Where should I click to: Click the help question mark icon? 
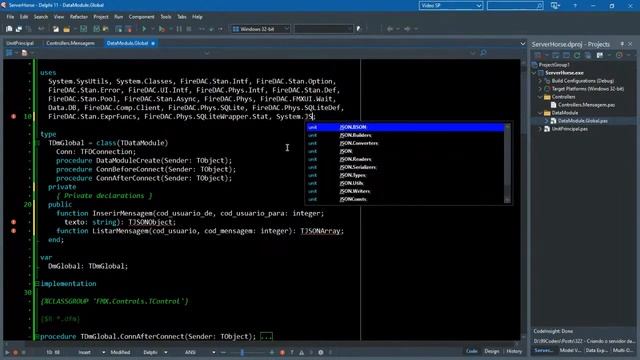click(x=575, y=6)
